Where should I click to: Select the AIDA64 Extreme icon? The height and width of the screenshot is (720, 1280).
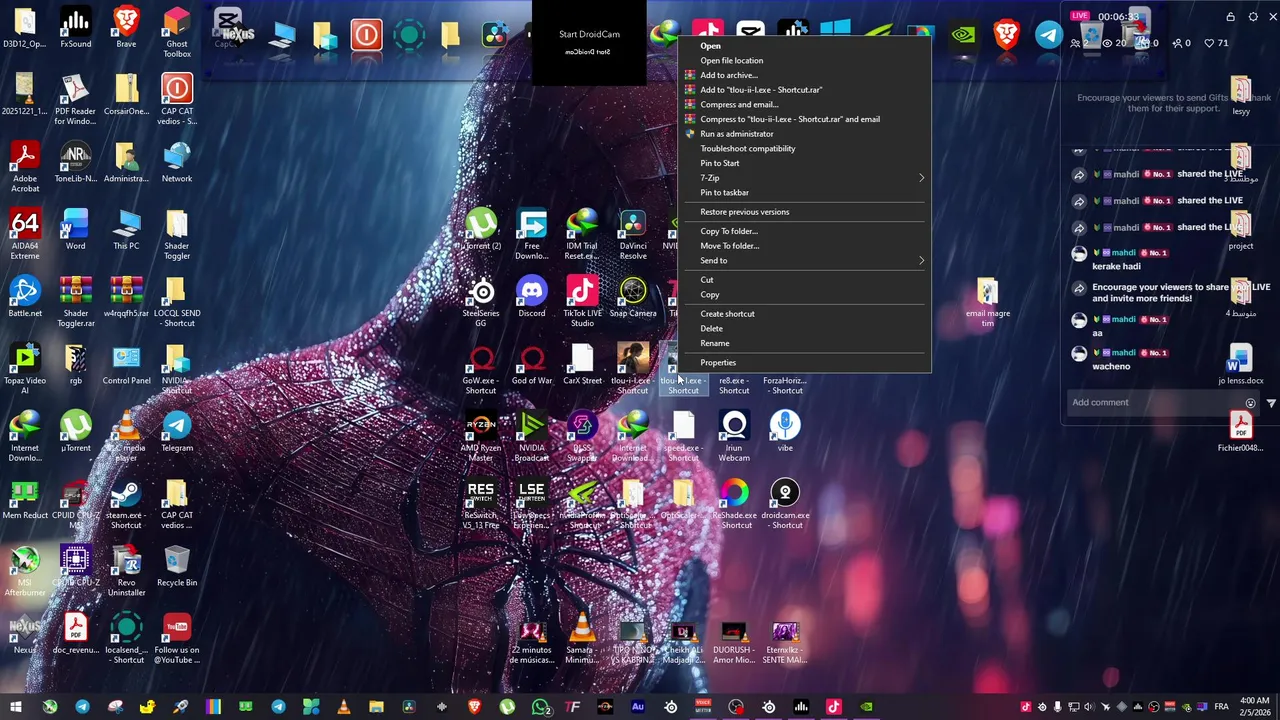coord(25,234)
